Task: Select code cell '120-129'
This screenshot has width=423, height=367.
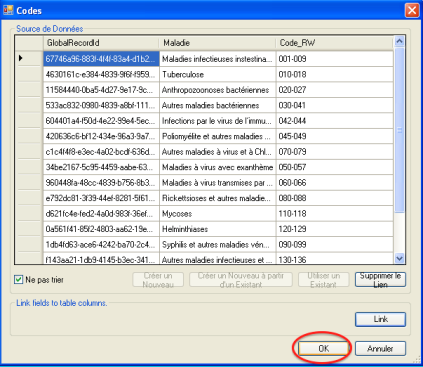Action: [x=335, y=229]
